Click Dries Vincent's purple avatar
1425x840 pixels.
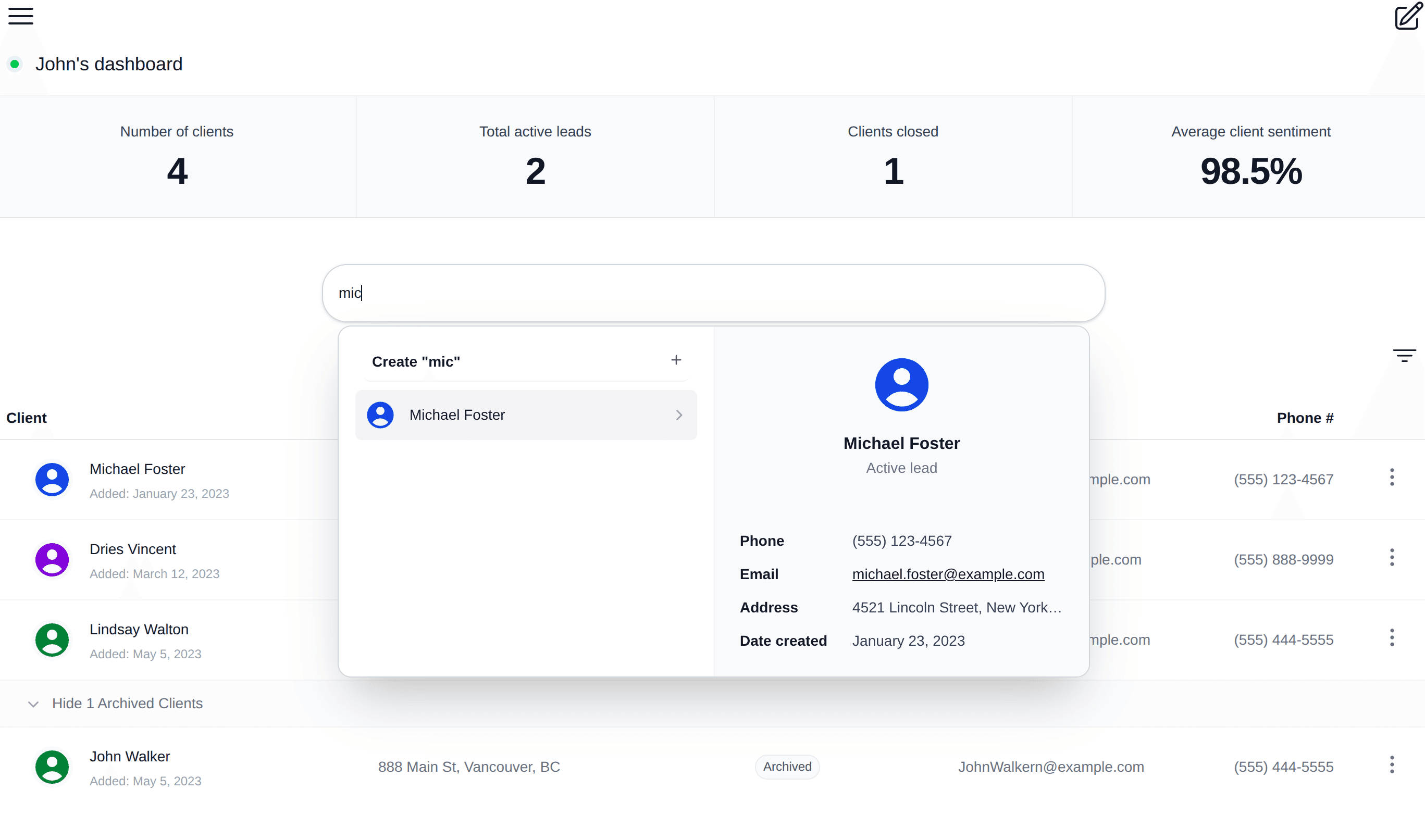tap(52, 560)
